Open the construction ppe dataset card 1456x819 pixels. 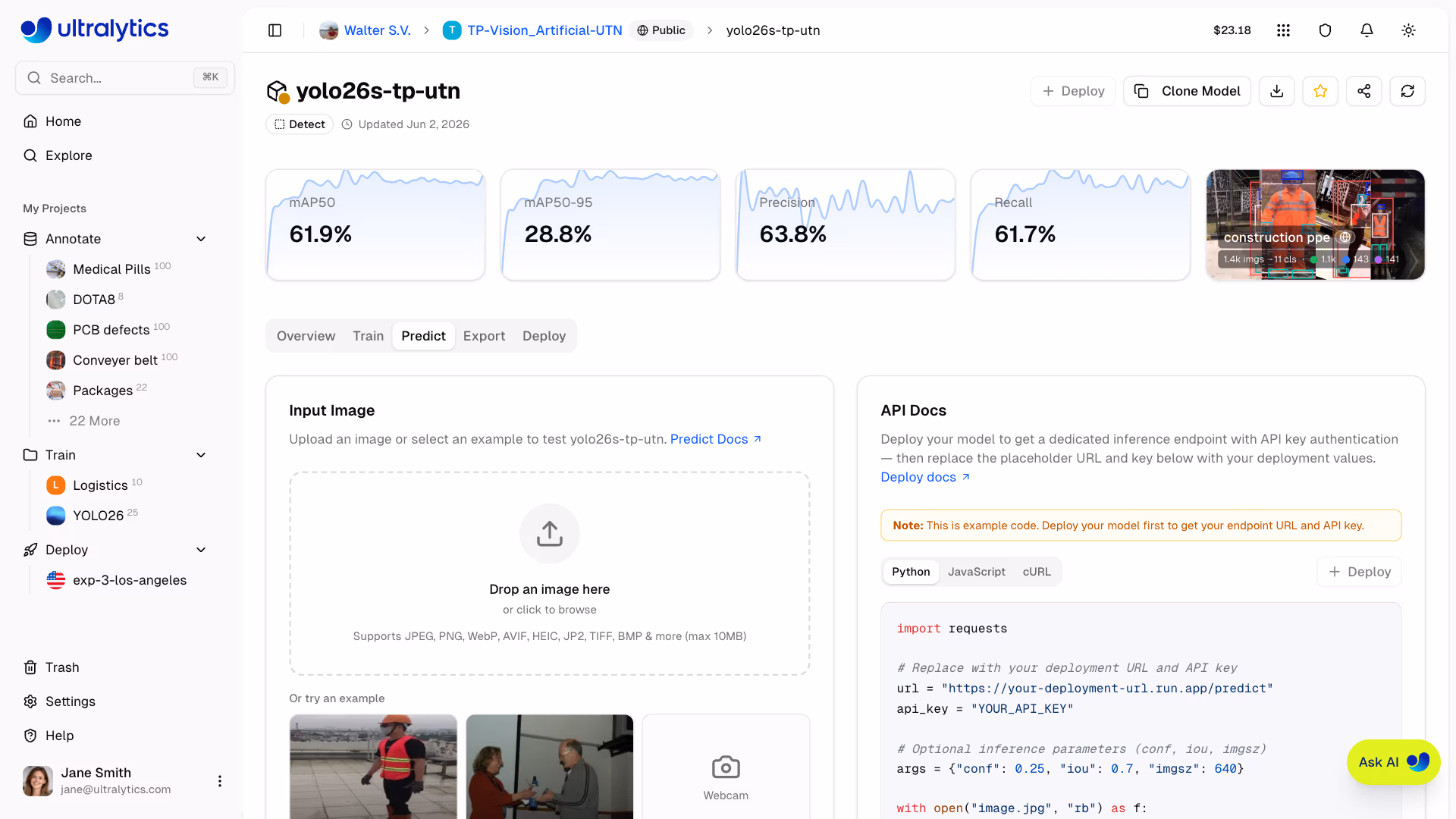[x=1315, y=224]
